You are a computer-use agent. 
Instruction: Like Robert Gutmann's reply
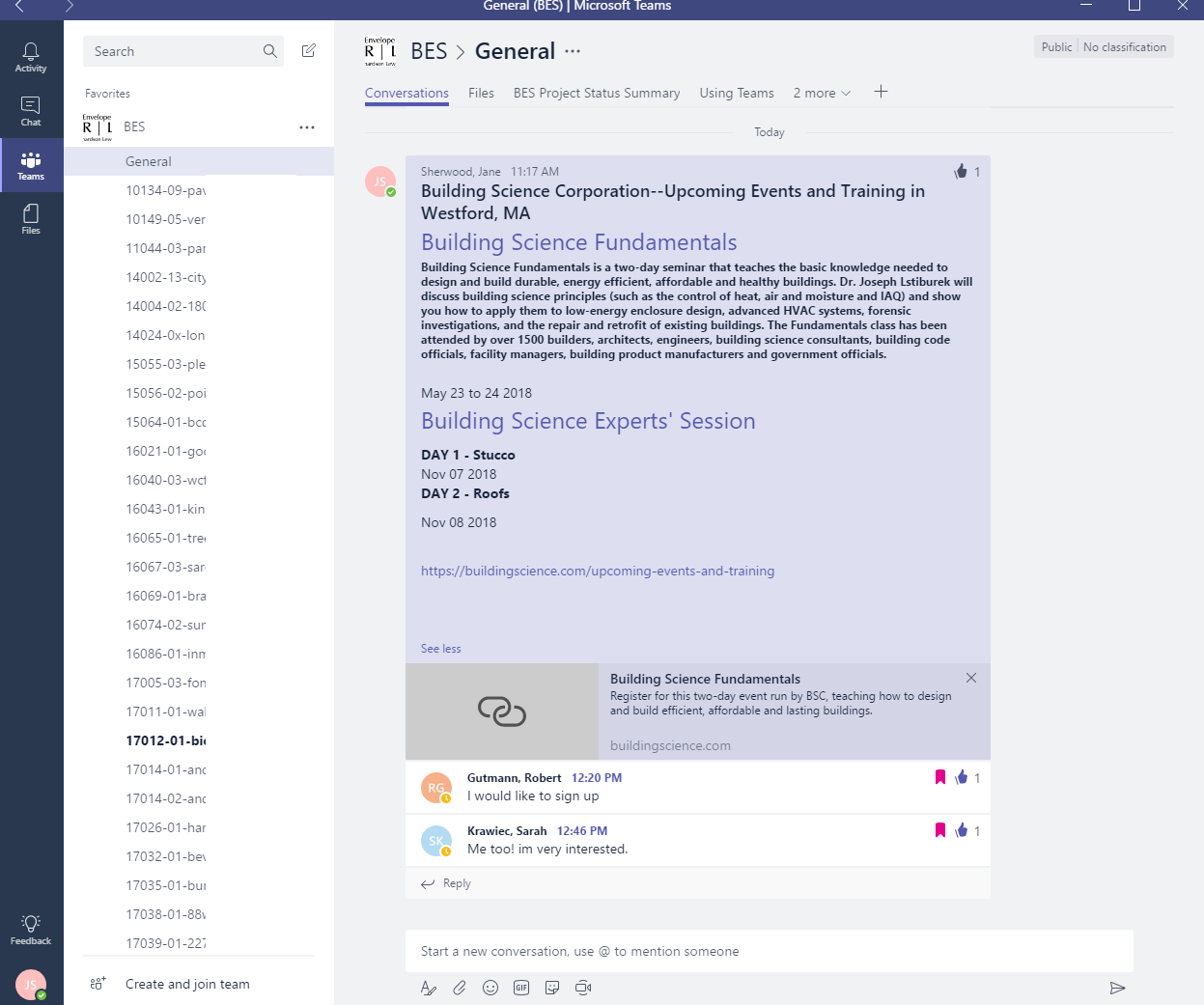[x=962, y=777]
